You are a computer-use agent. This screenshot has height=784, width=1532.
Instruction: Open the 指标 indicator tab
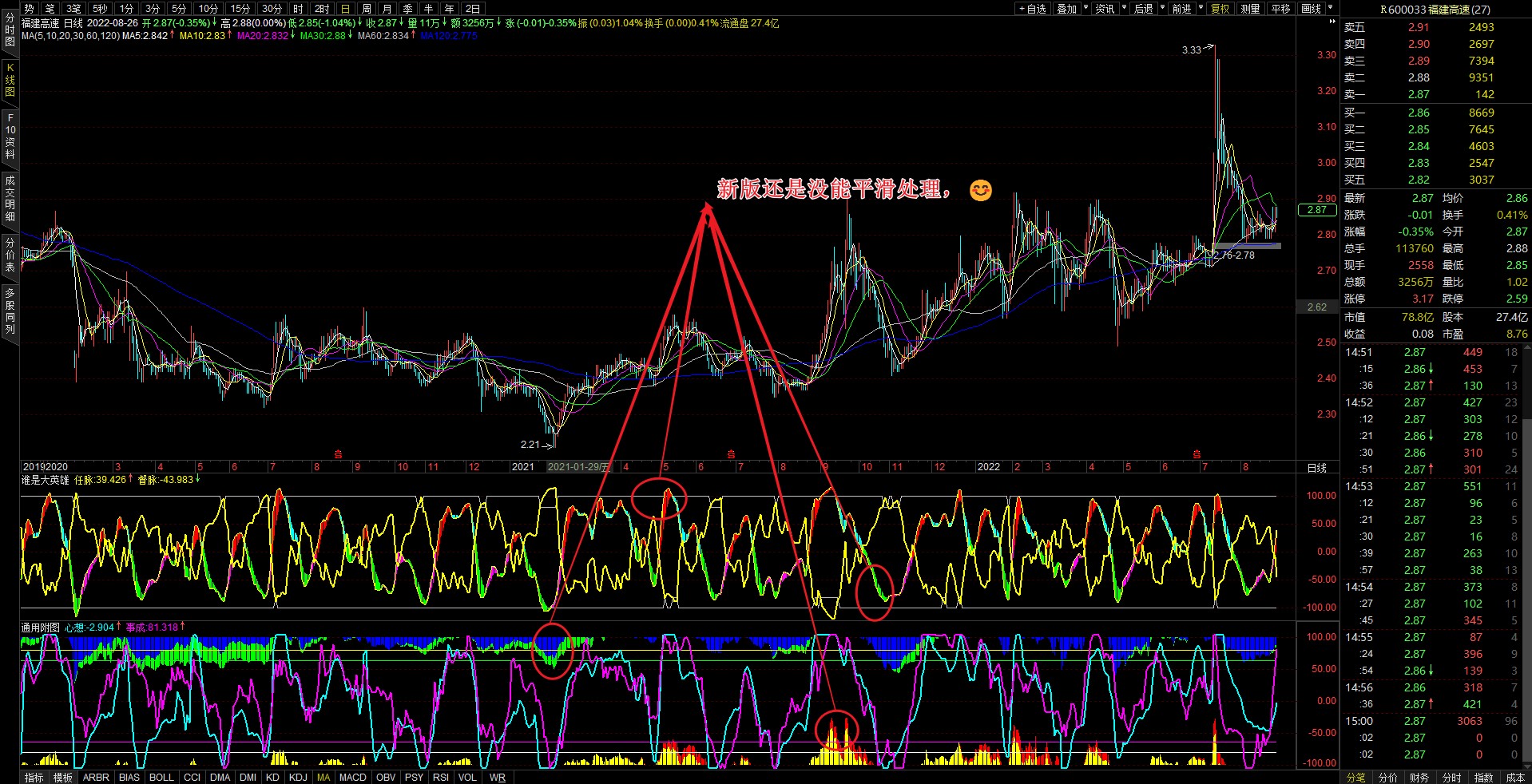tap(34, 778)
